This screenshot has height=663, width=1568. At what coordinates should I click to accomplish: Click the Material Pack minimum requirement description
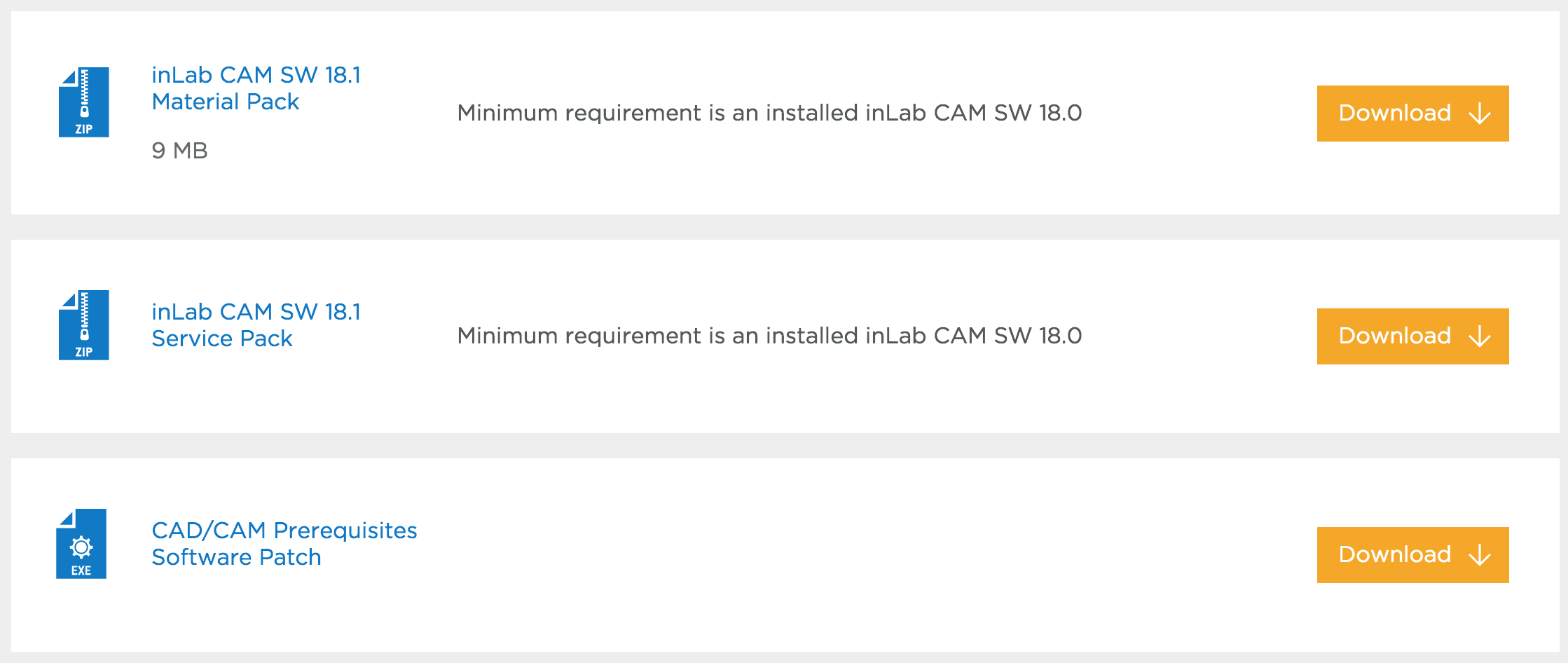pyautogui.click(x=769, y=113)
